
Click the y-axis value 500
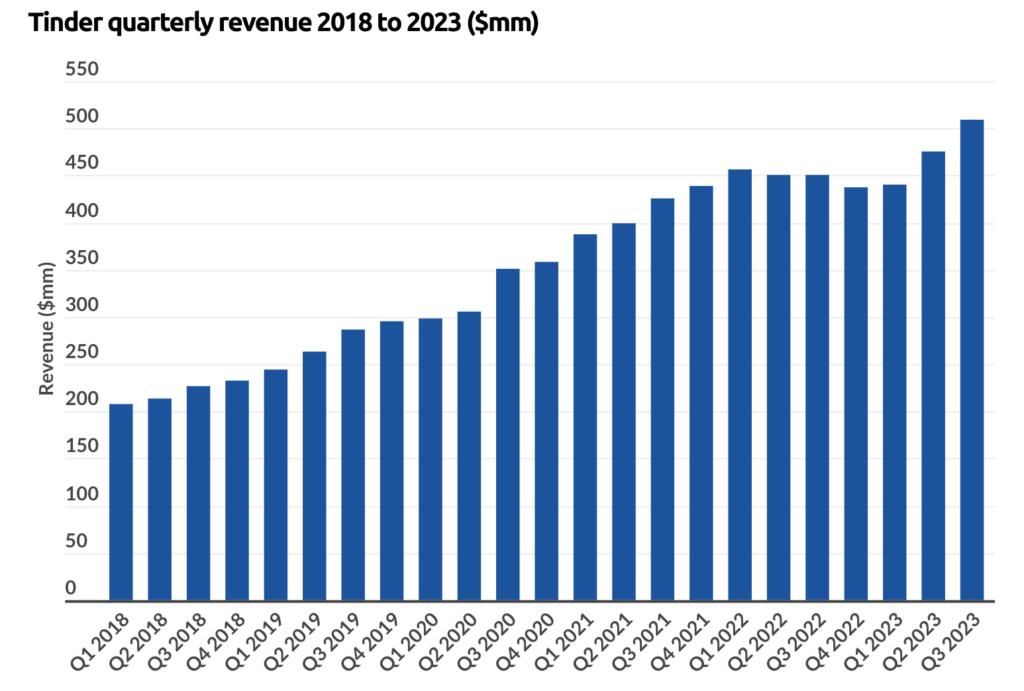82,116
